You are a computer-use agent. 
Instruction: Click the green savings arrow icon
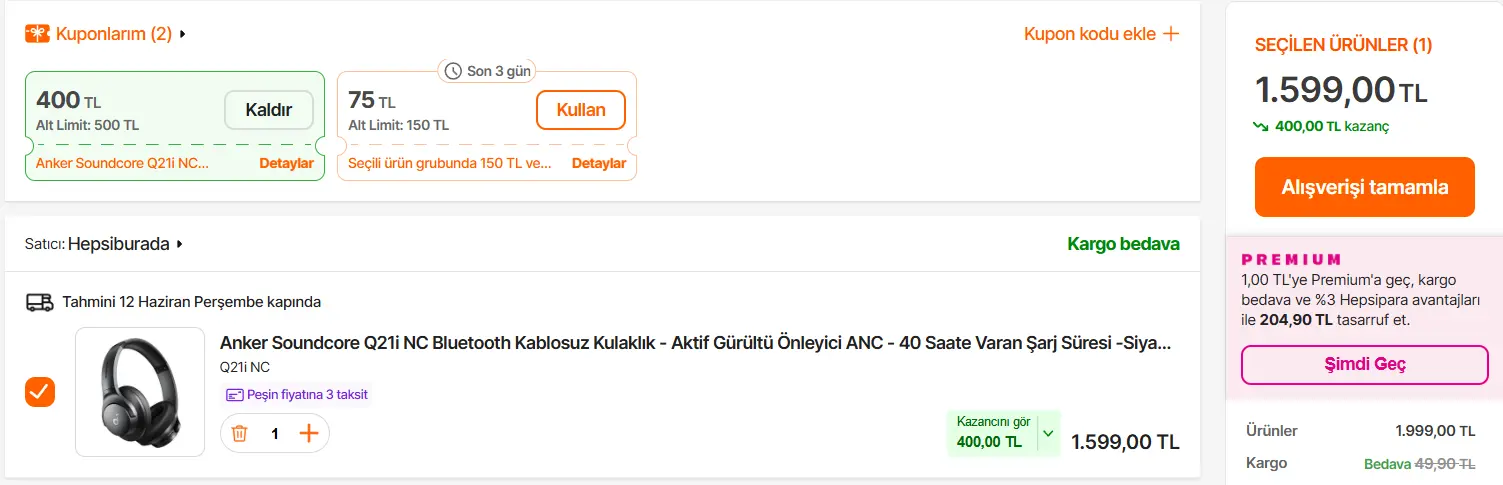pyautogui.click(x=1263, y=126)
